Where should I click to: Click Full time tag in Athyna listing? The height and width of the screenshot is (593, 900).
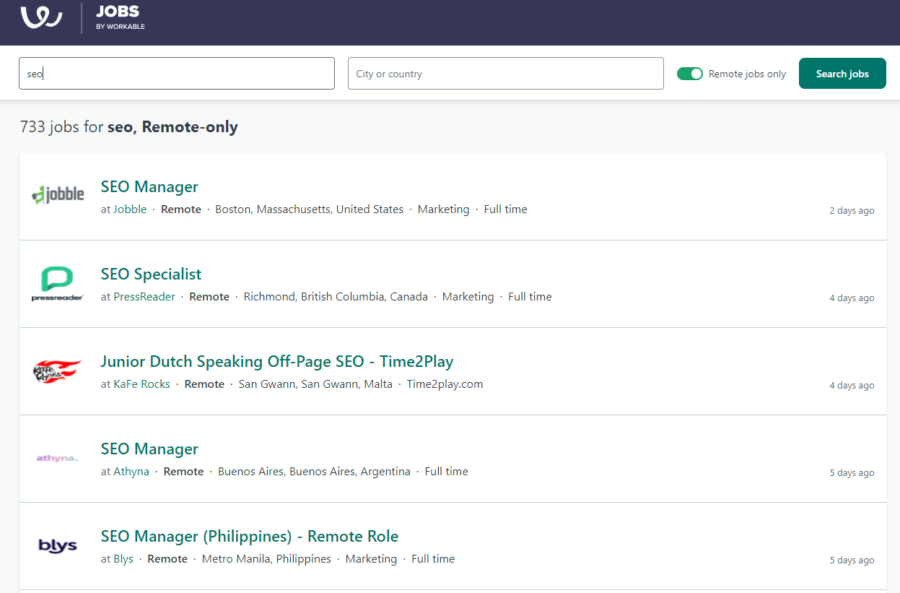(x=447, y=471)
